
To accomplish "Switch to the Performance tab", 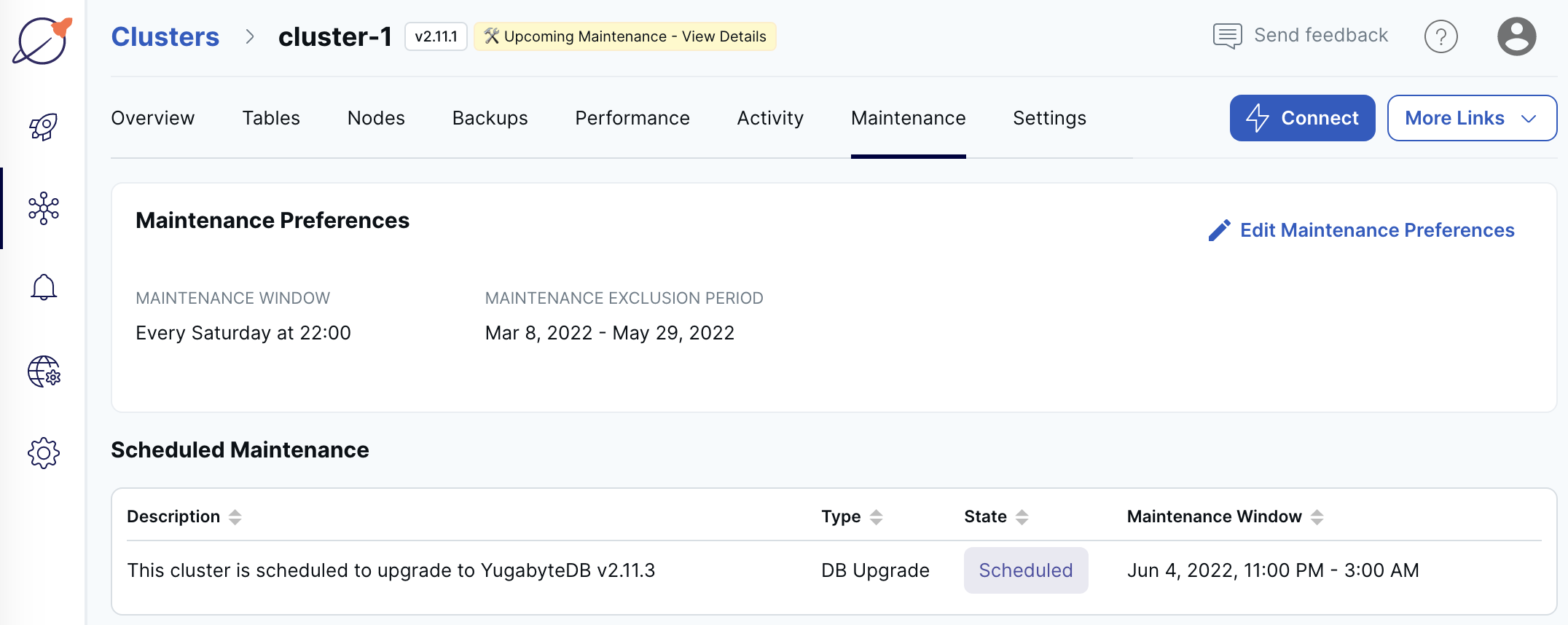I will (x=632, y=118).
